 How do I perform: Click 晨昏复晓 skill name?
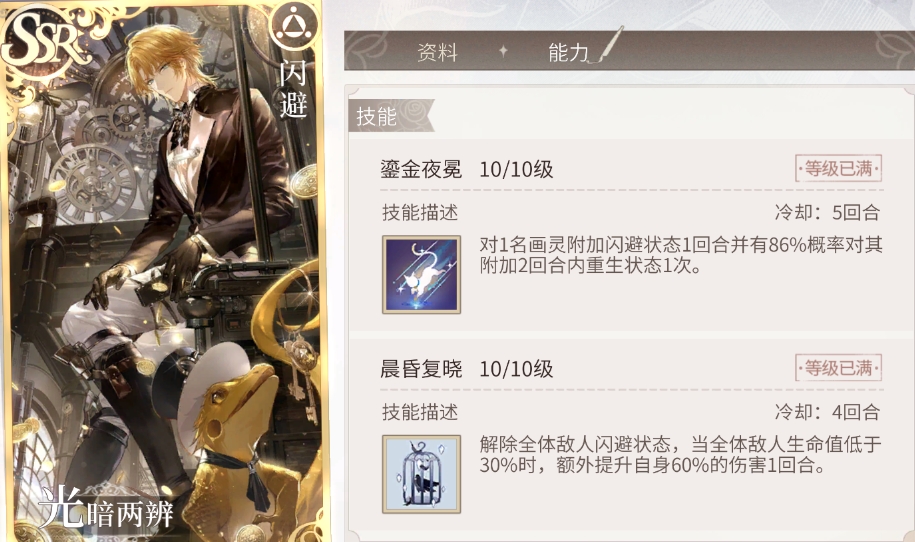point(421,369)
